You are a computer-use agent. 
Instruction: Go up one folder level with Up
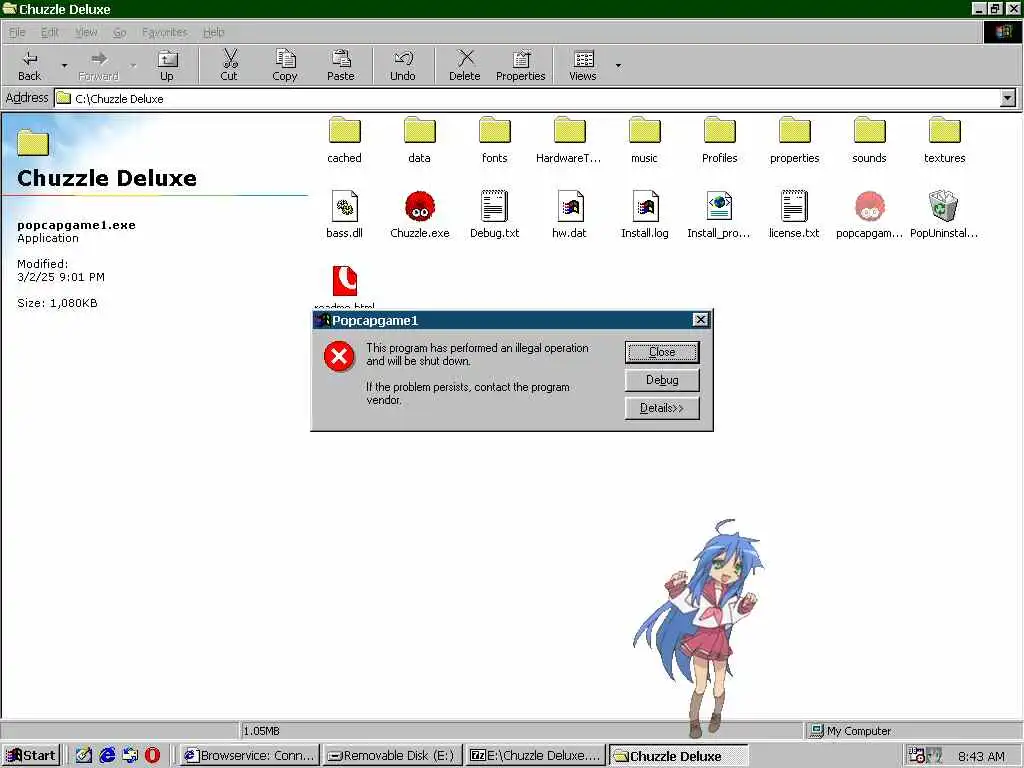(167, 65)
